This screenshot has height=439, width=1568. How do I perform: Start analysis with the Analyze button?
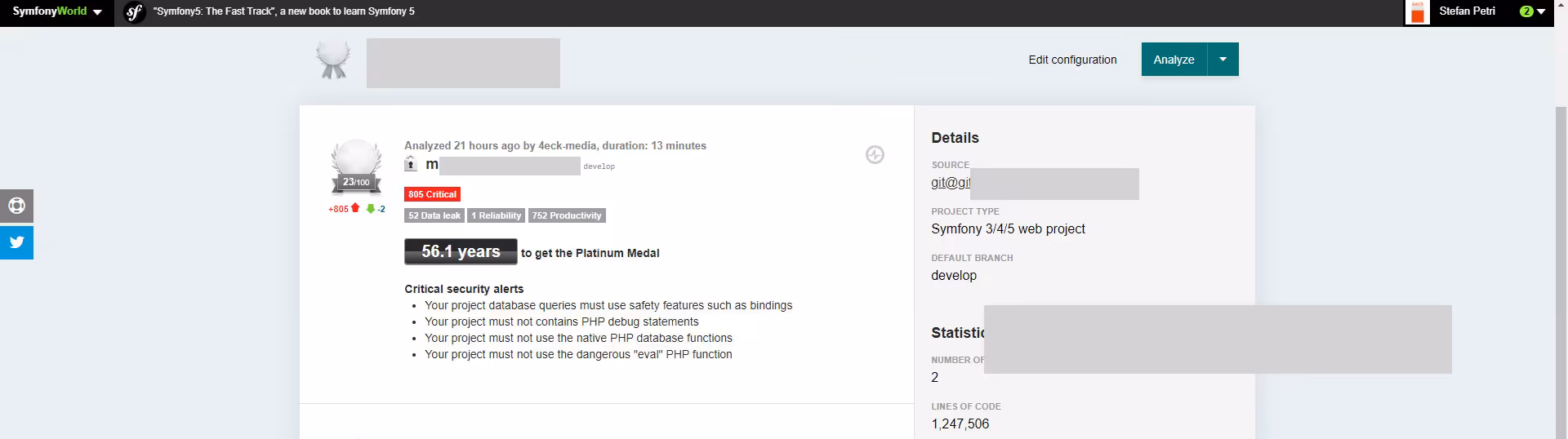pos(1174,60)
